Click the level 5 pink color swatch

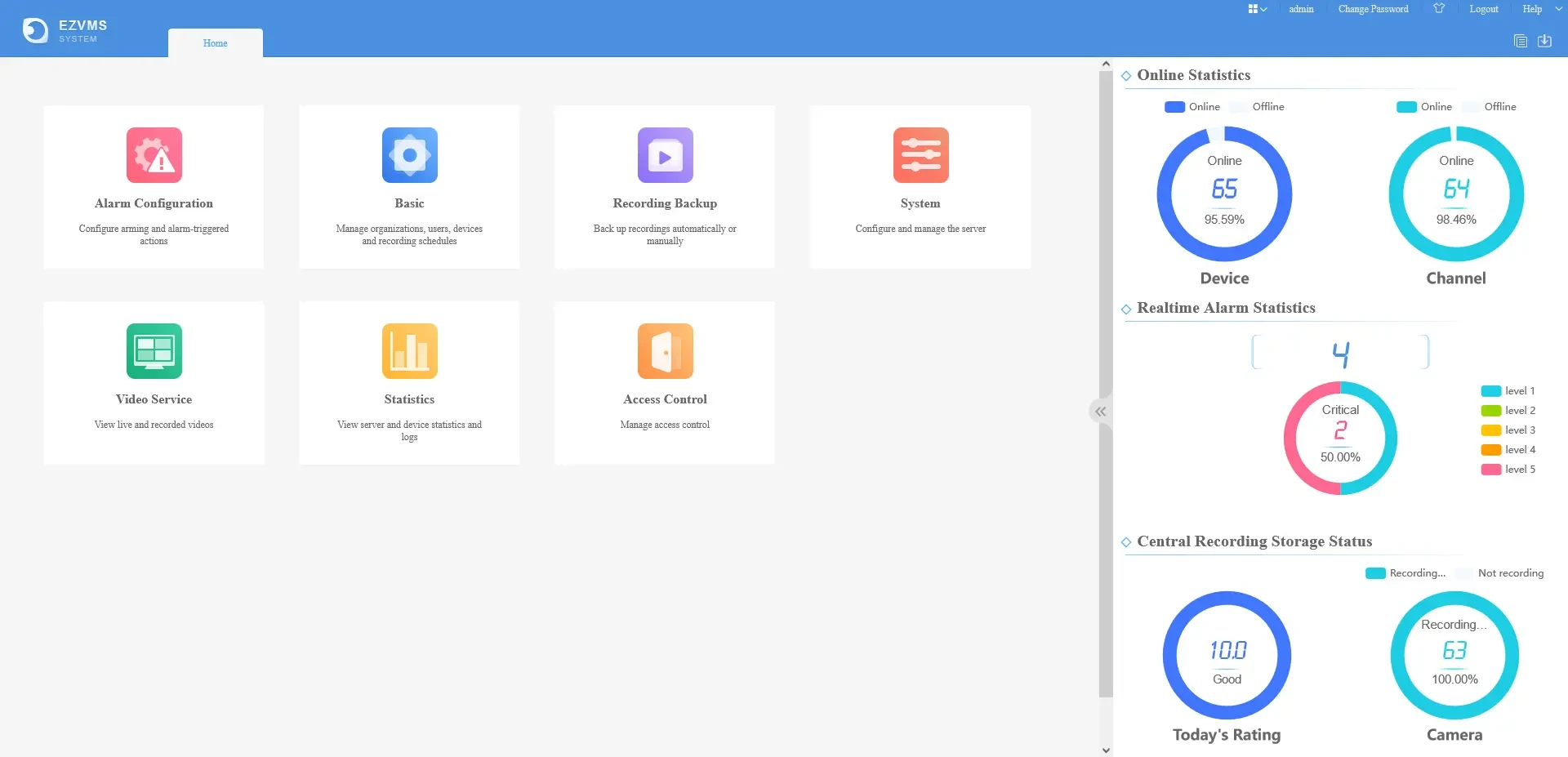1490,470
